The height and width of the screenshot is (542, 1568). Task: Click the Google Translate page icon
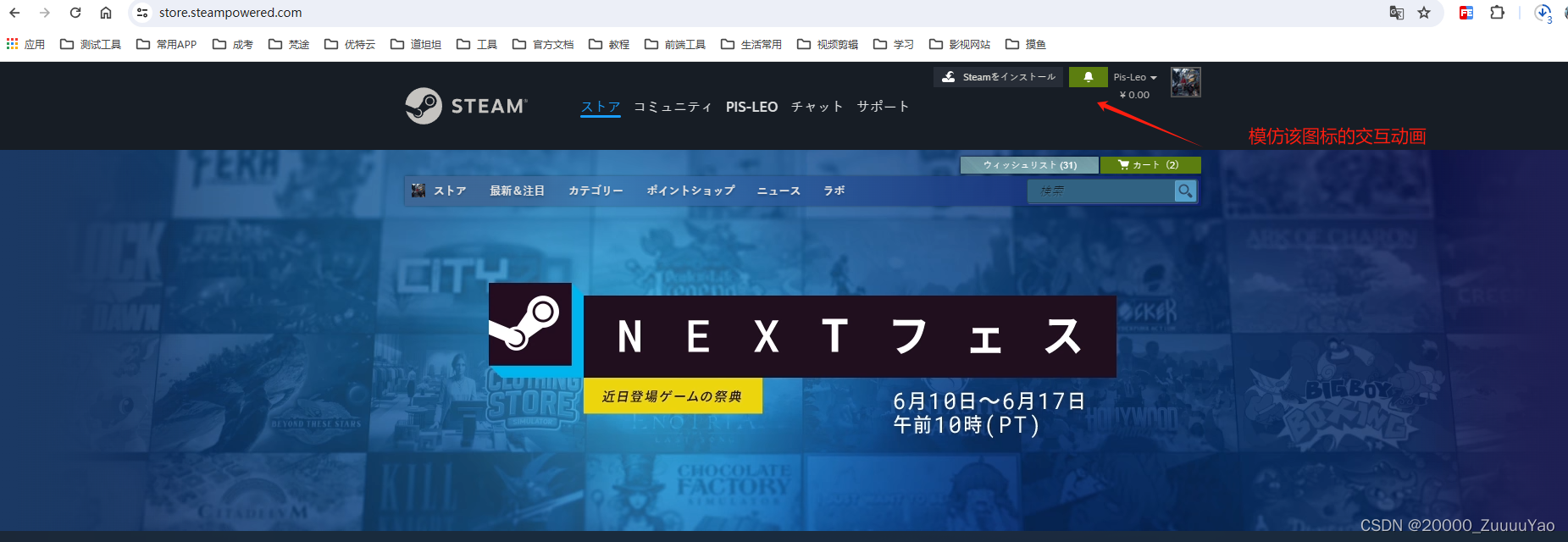click(x=1397, y=13)
